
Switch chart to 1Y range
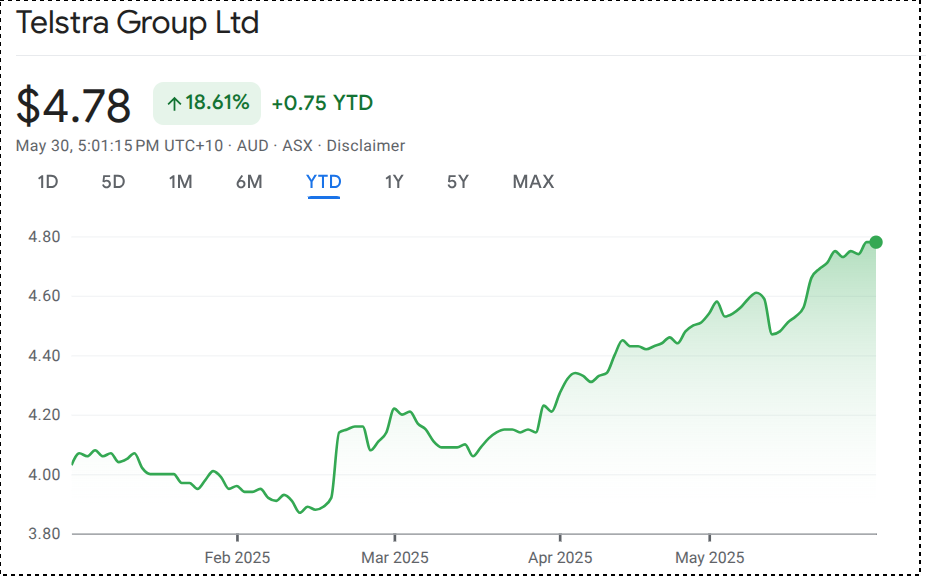394,182
